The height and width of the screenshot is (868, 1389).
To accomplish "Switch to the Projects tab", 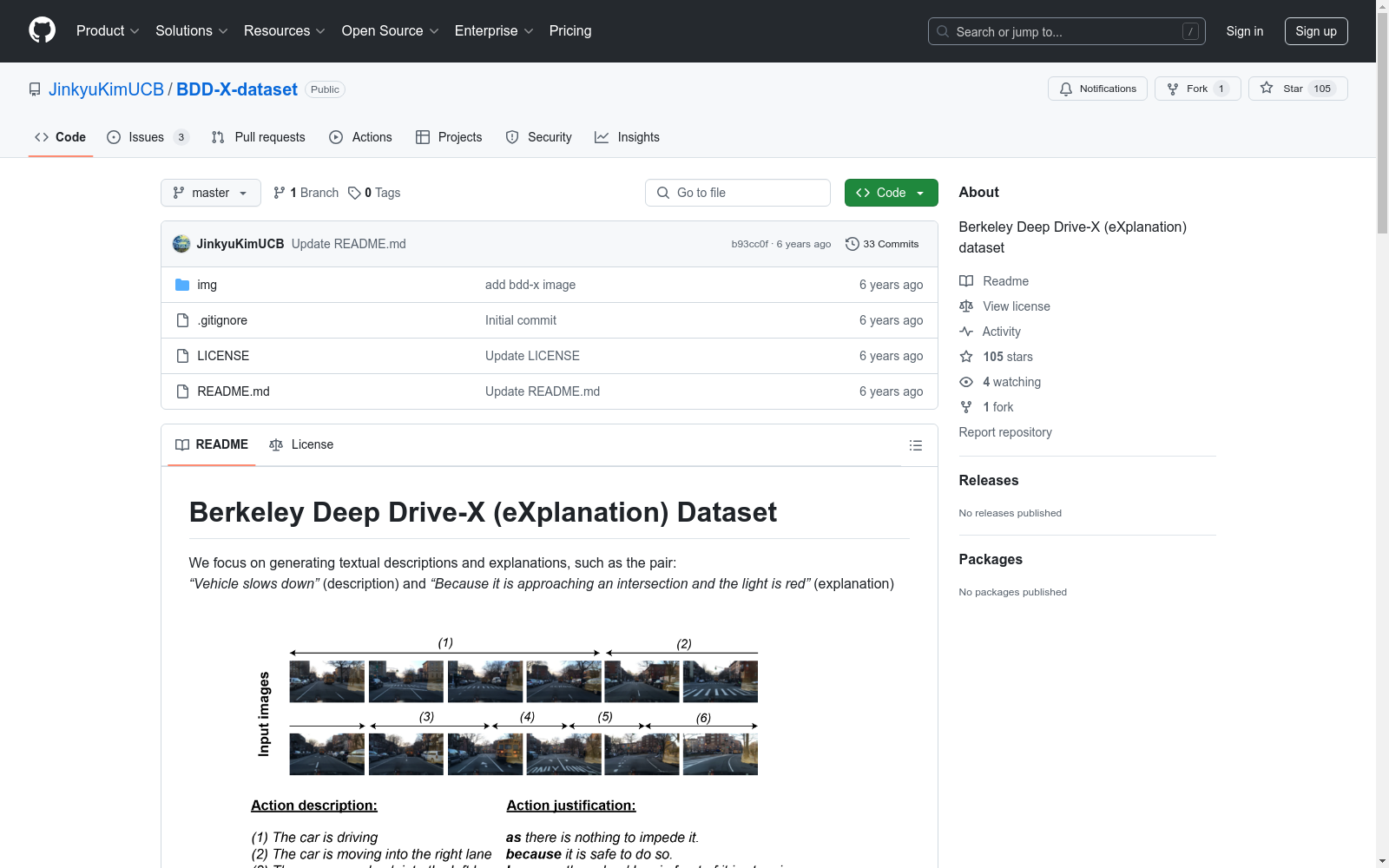I will [x=449, y=137].
